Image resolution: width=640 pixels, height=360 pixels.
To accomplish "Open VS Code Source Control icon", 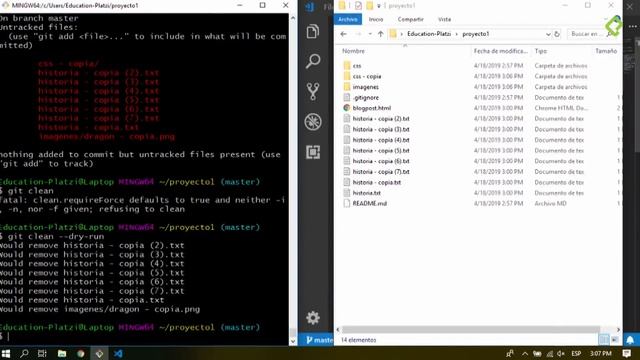I will point(313,91).
